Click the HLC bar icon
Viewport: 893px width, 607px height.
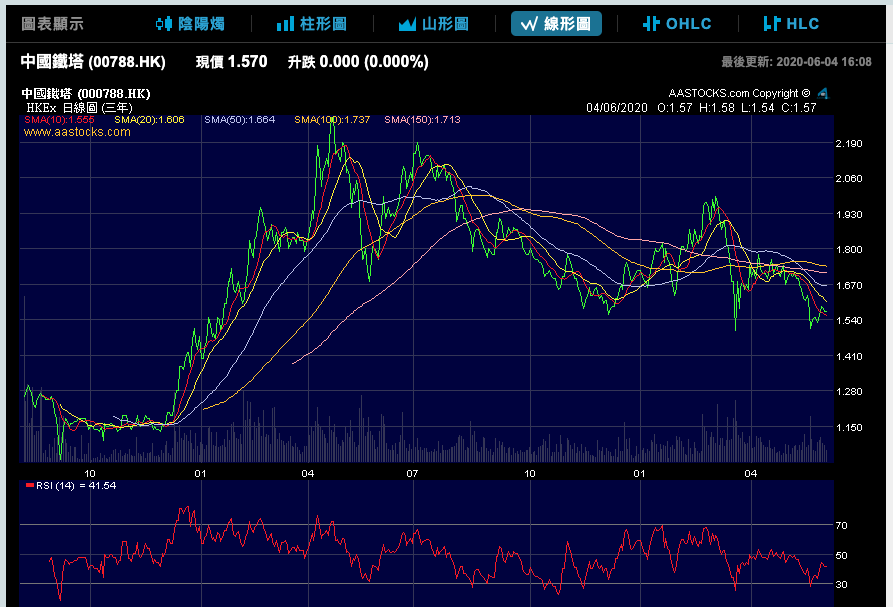click(x=772, y=24)
